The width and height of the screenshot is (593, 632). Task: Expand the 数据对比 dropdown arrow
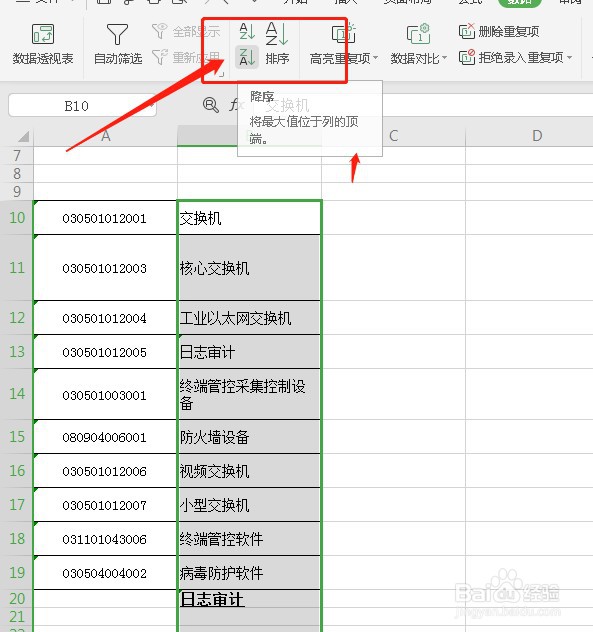(x=444, y=58)
